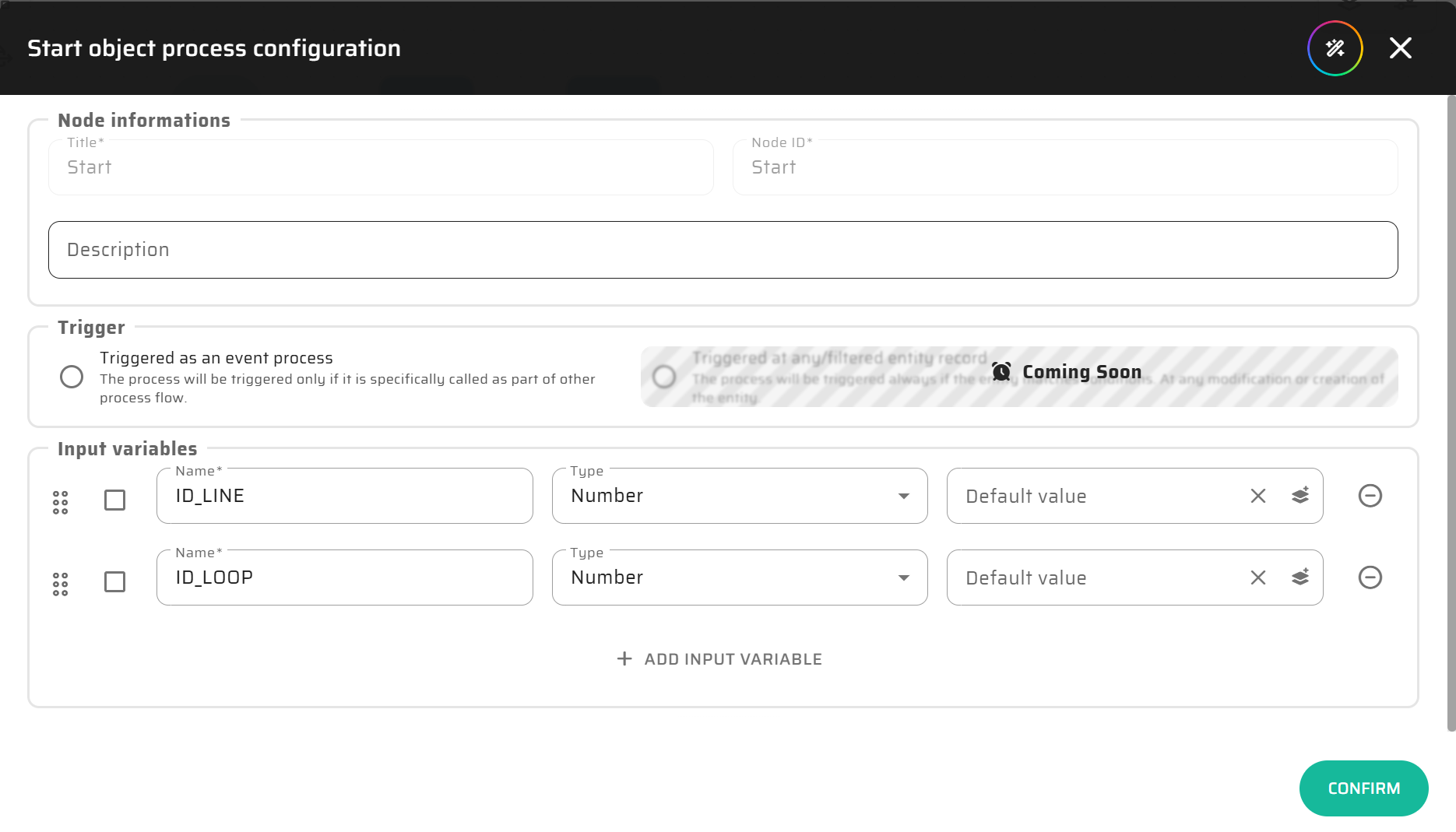The width and height of the screenshot is (1456, 832).
Task: Remove the ID_LOOP input variable
Action: (x=1370, y=577)
